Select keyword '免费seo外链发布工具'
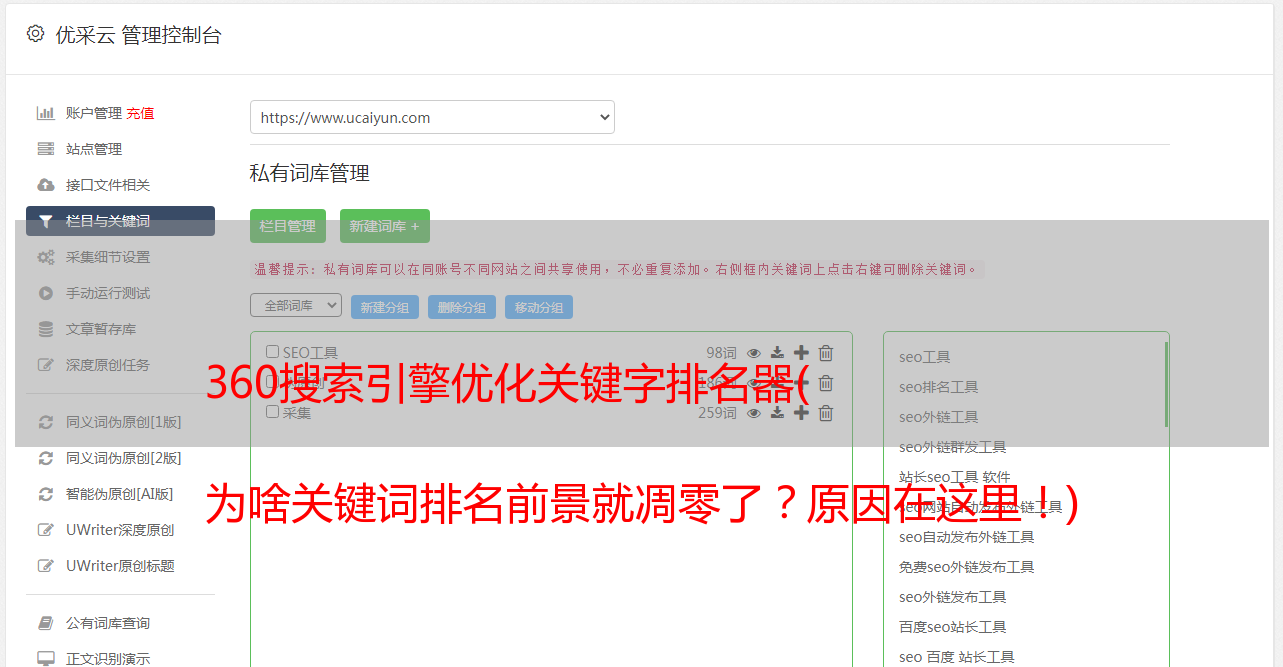This screenshot has height=667, width=1283. click(x=966, y=567)
